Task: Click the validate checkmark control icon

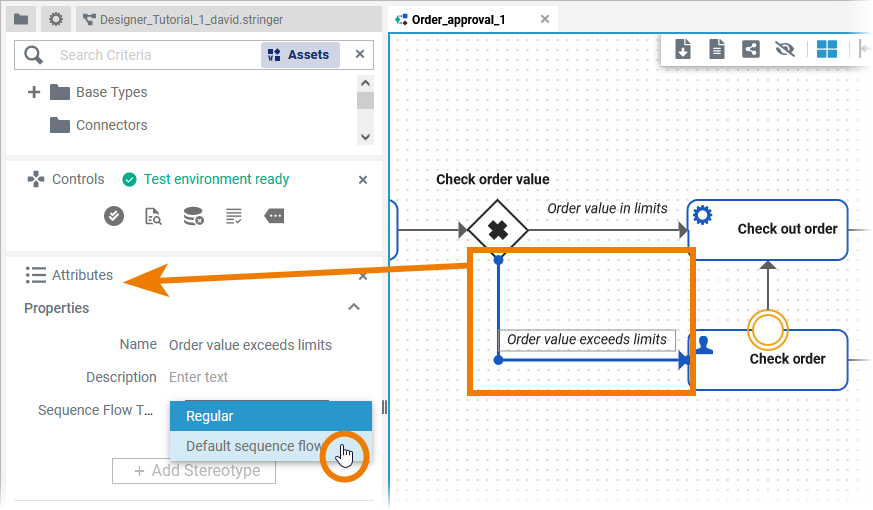Action: click(x=114, y=216)
